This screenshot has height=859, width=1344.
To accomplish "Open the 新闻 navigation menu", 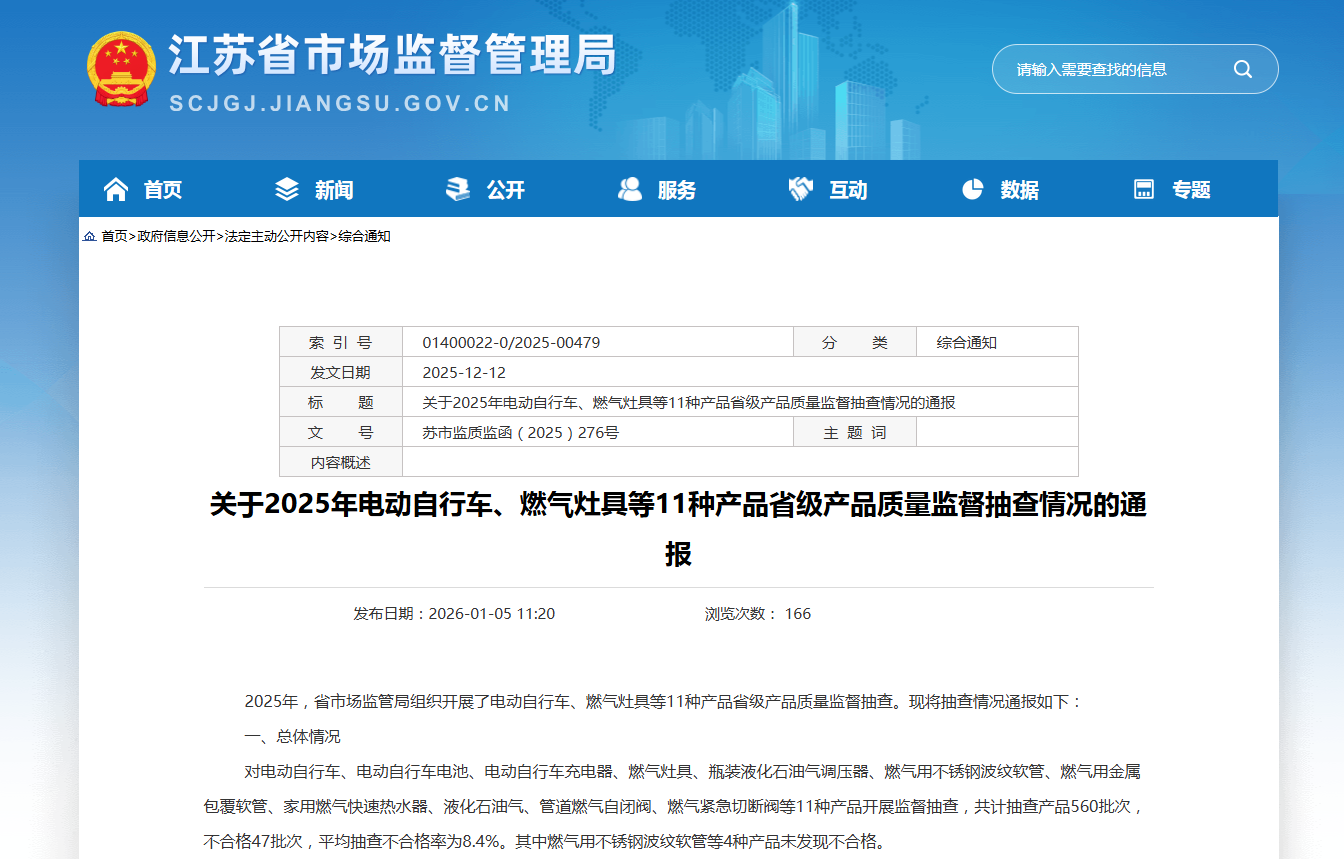I will click(334, 190).
